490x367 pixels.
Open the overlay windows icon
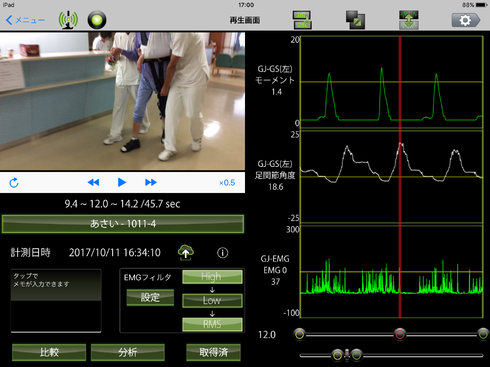[x=355, y=20]
